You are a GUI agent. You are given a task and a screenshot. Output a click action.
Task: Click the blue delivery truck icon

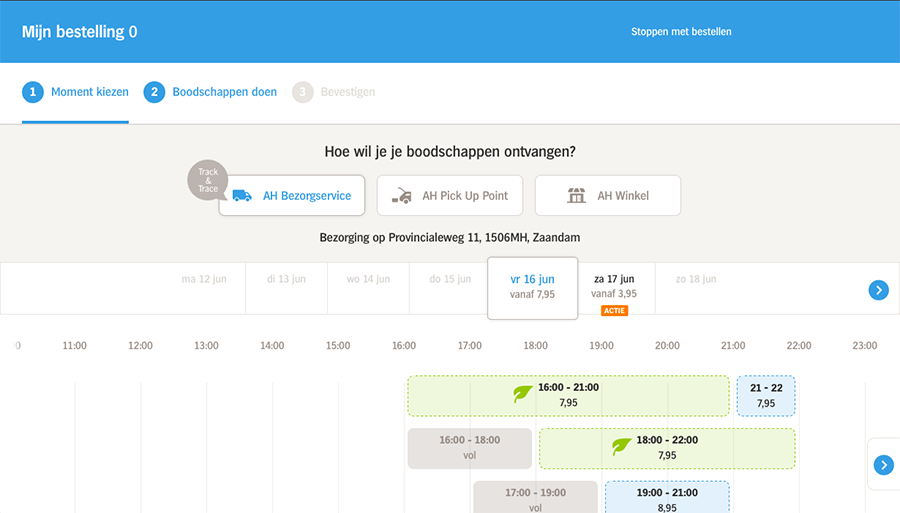point(242,196)
